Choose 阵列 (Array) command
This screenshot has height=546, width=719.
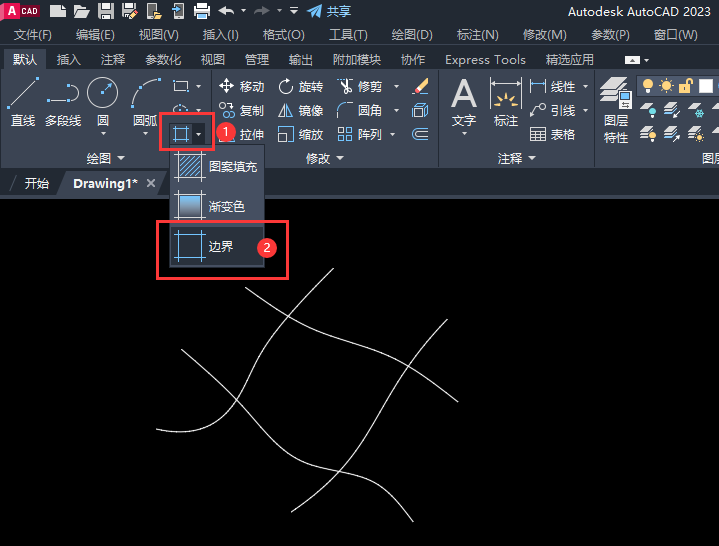click(x=360, y=134)
